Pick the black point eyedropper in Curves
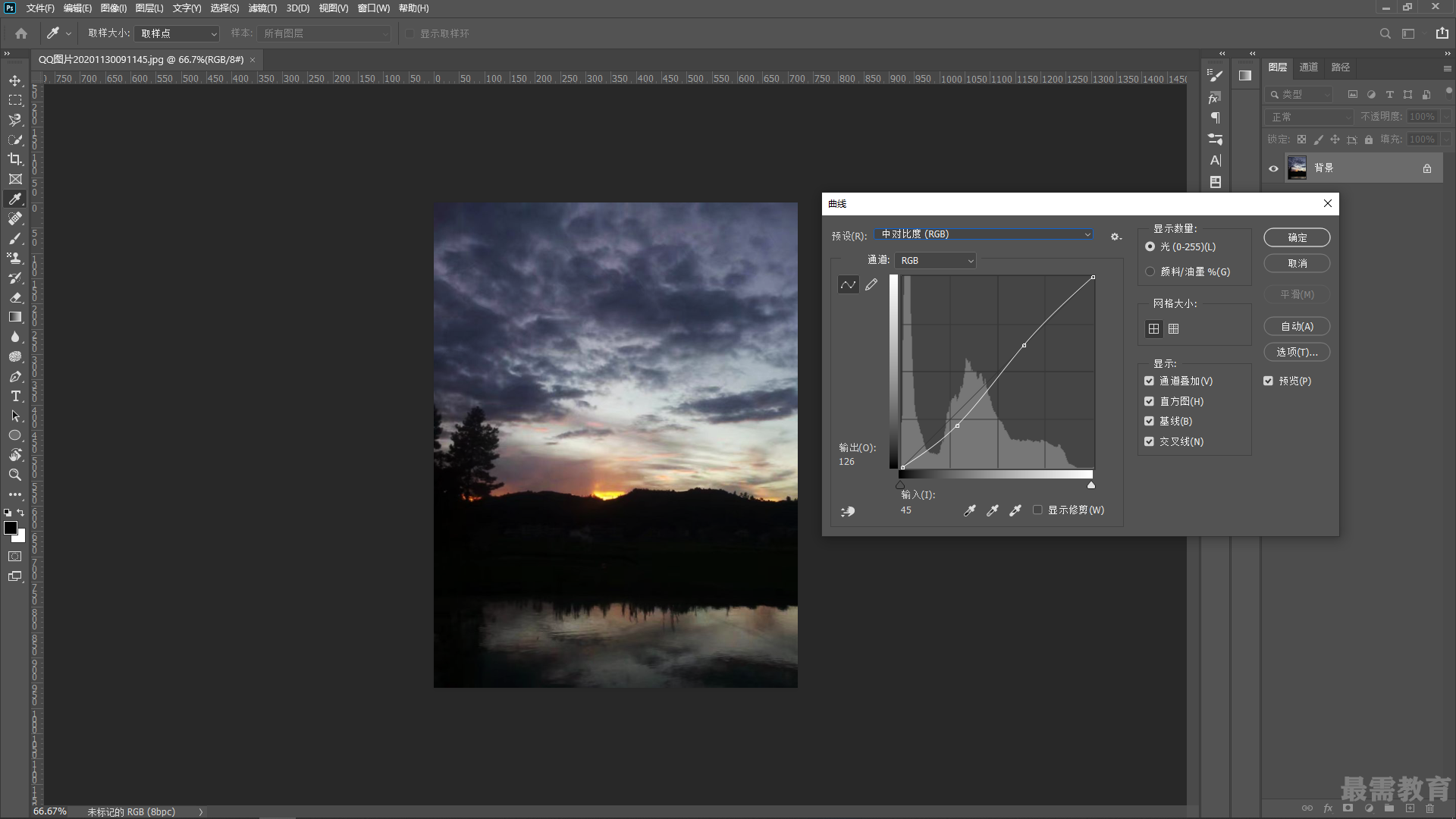This screenshot has height=819, width=1456. pyautogui.click(x=969, y=510)
